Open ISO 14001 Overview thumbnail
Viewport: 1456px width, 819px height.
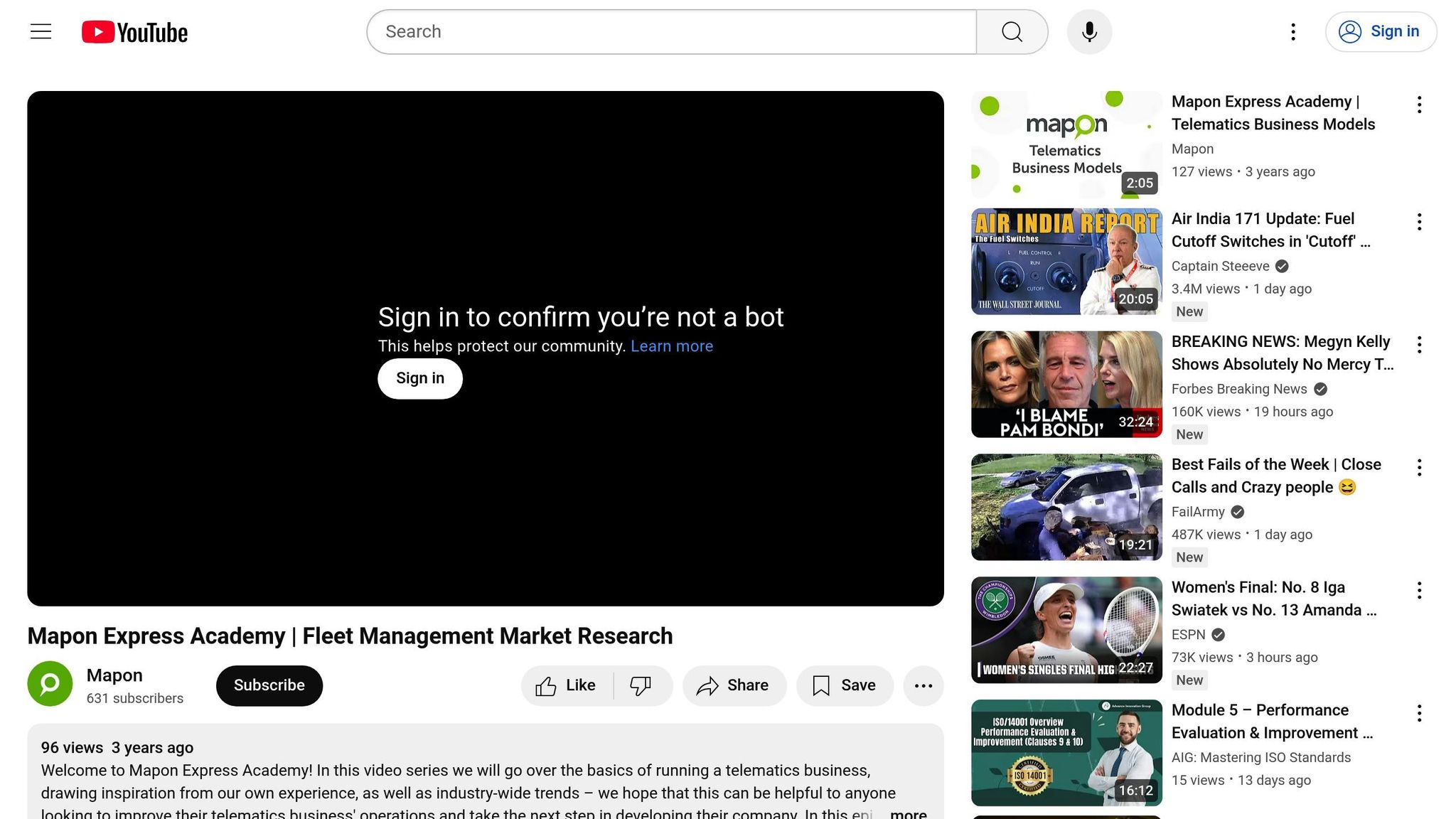point(1066,753)
